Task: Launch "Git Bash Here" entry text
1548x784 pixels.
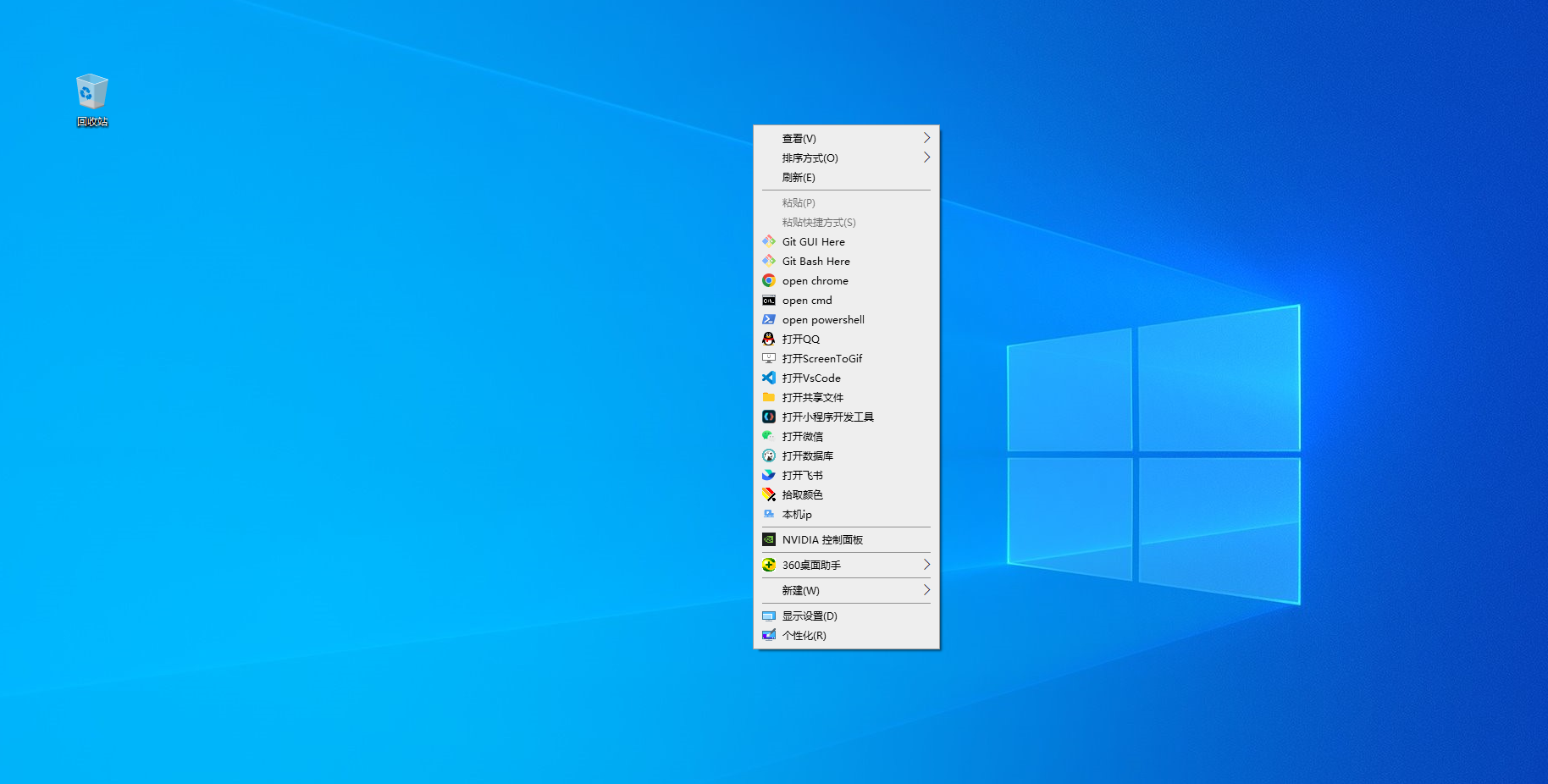Action: coord(815,261)
